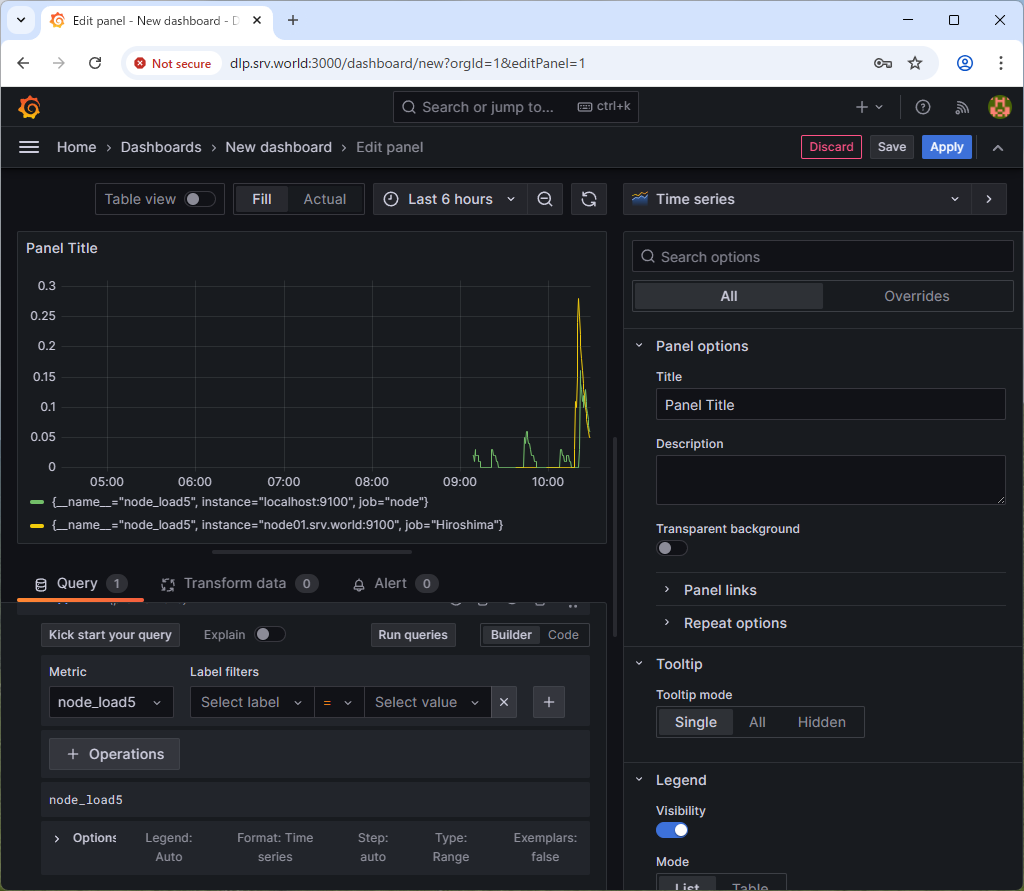Open the Select label dropdown

[251, 702]
